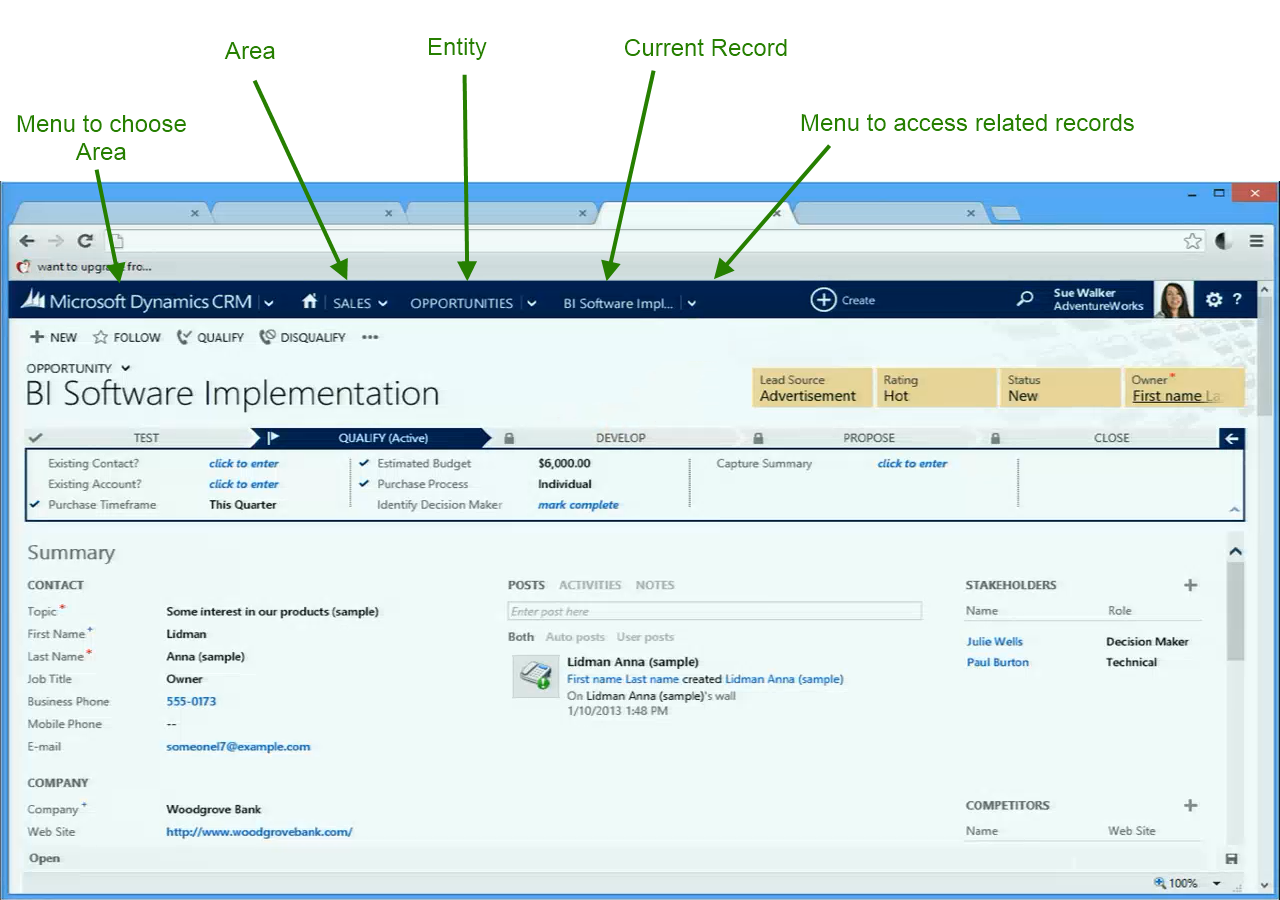The width and height of the screenshot is (1280, 900).
Task: Add a competitor with plus icon
Action: pyautogui.click(x=1190, y=805)
